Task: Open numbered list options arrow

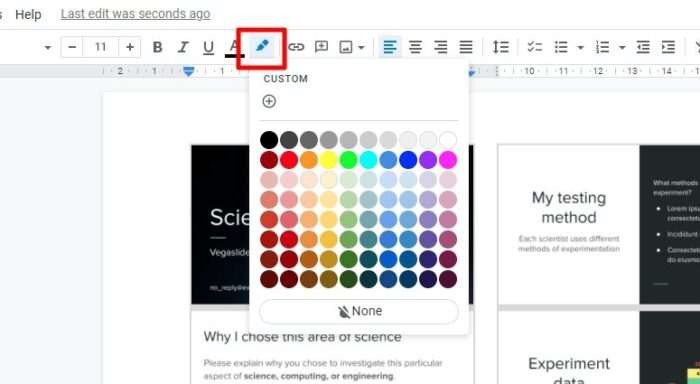Action: click(622, 47)
